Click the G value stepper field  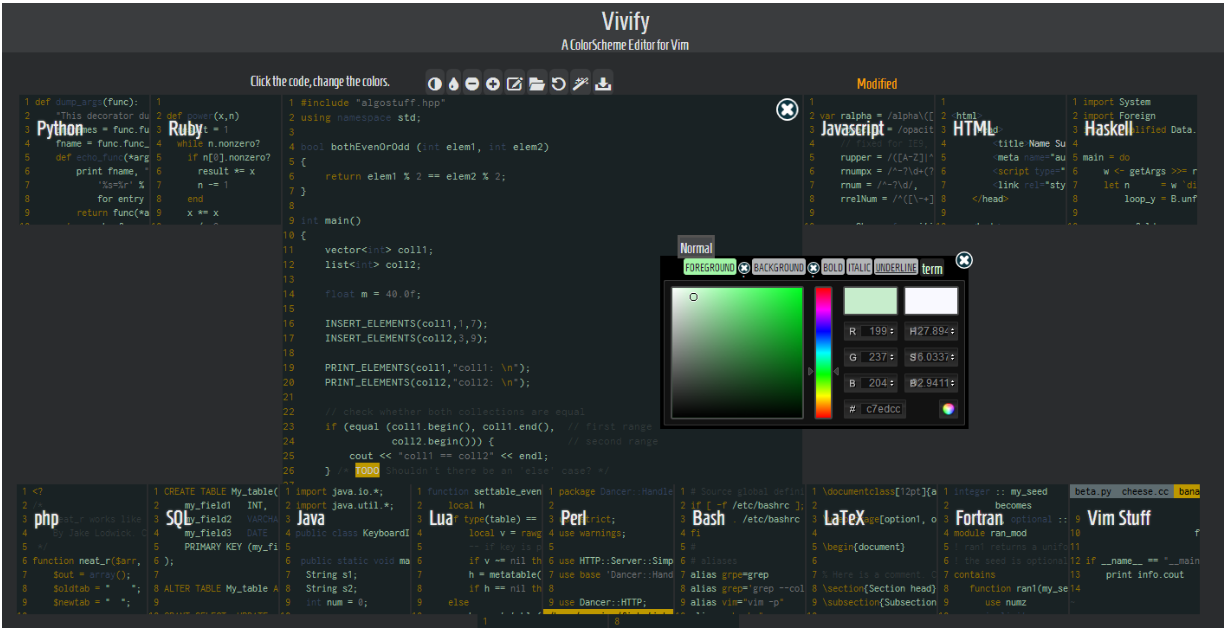(871, 357)
